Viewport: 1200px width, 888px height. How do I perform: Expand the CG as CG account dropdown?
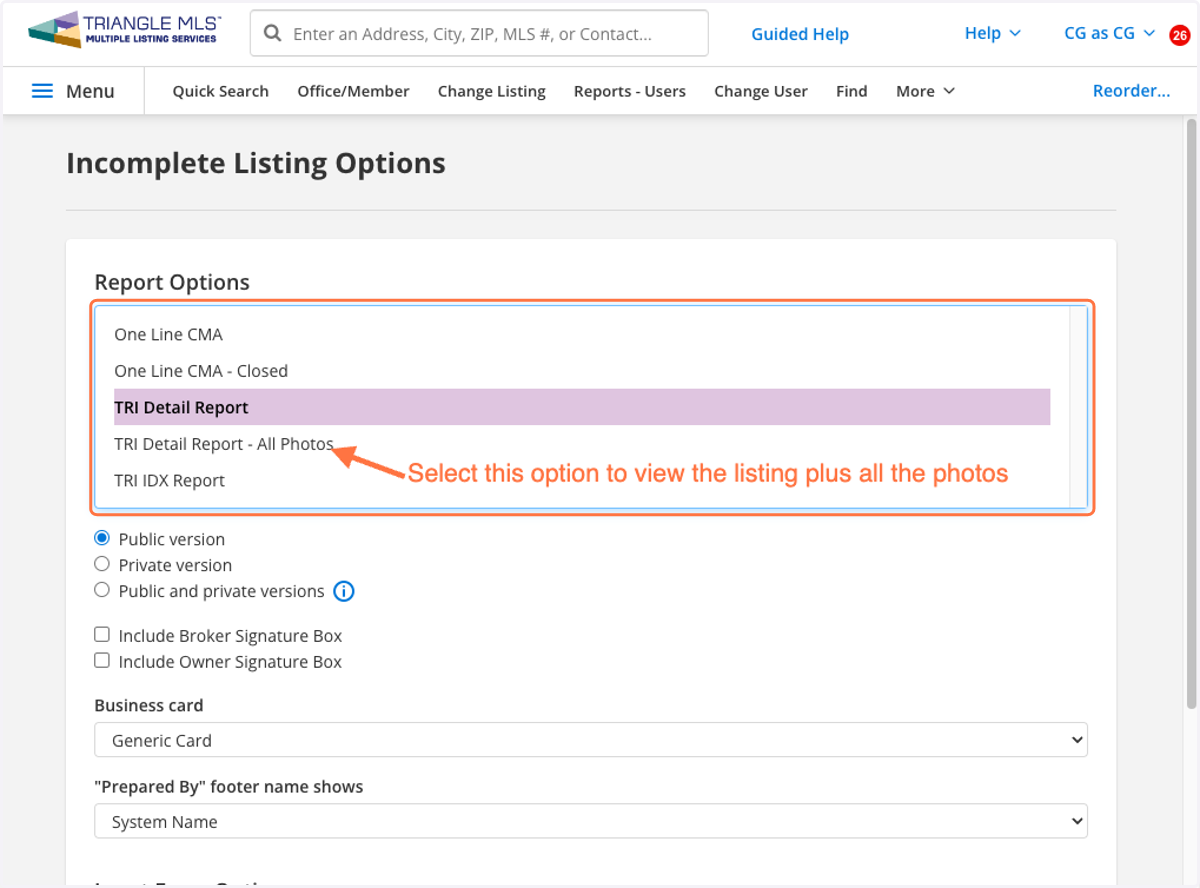1109,33
